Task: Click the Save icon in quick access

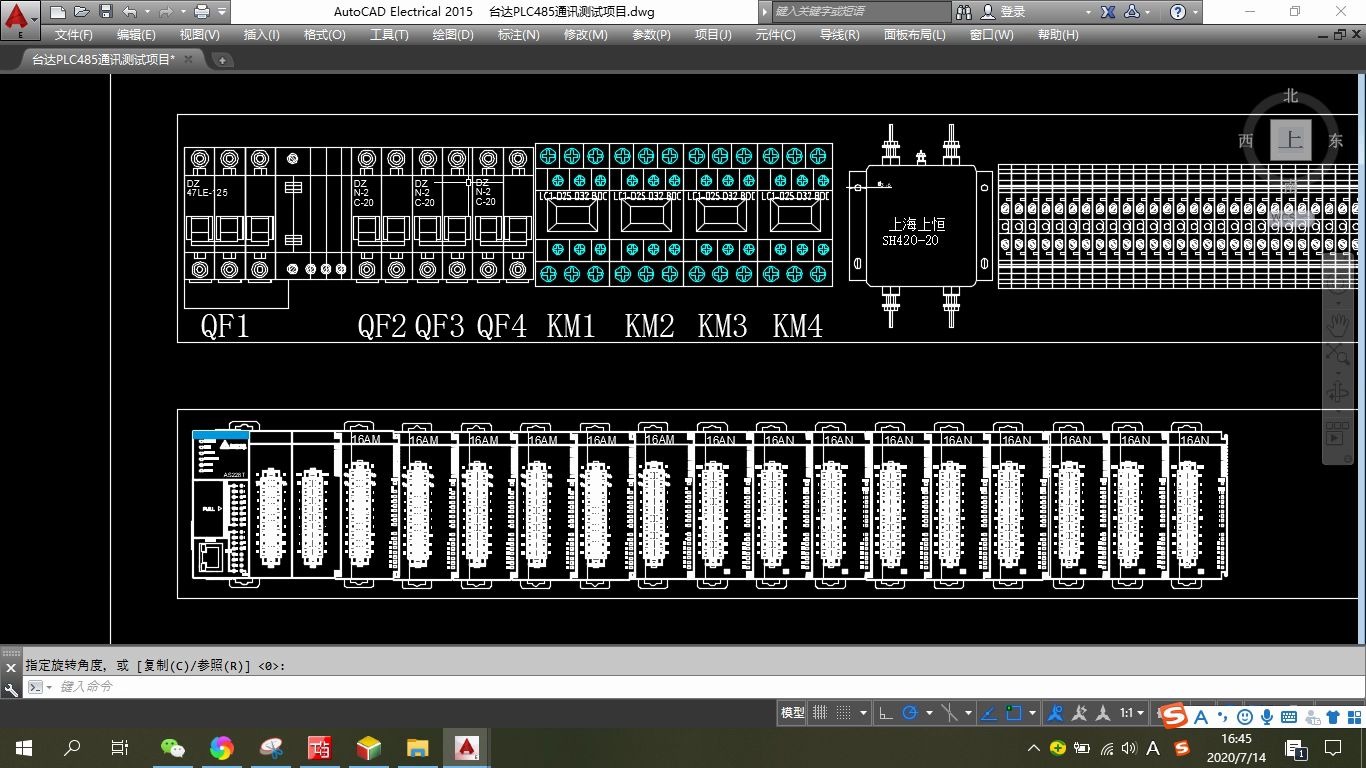Action: 105,12
